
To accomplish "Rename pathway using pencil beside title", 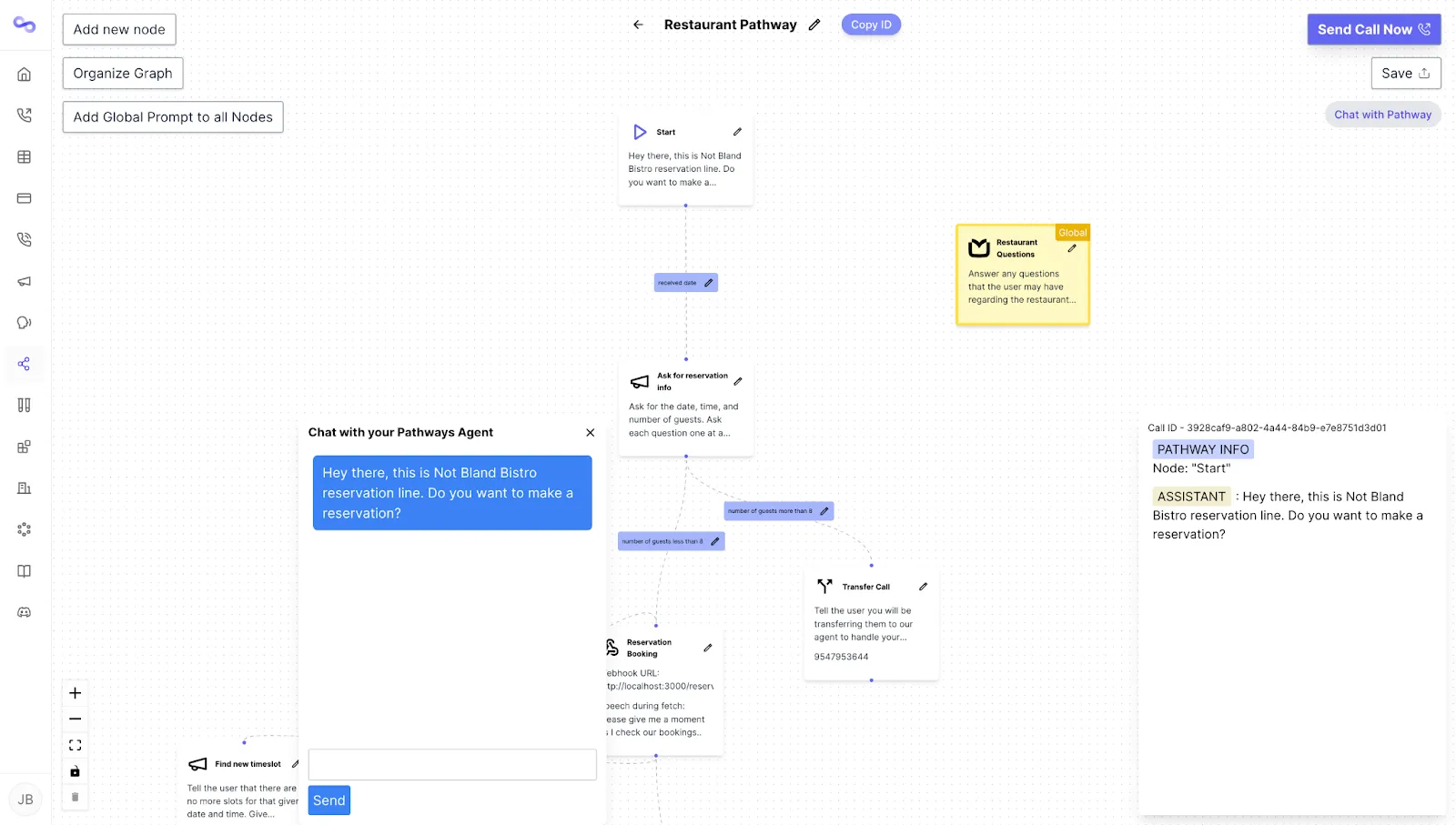I will coord(814,25).
